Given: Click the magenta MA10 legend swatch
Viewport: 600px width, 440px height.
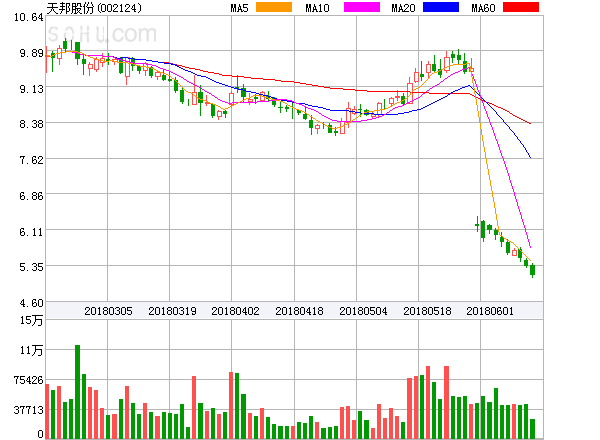Looking at the screenshot, I should click(x=362, y=7).
